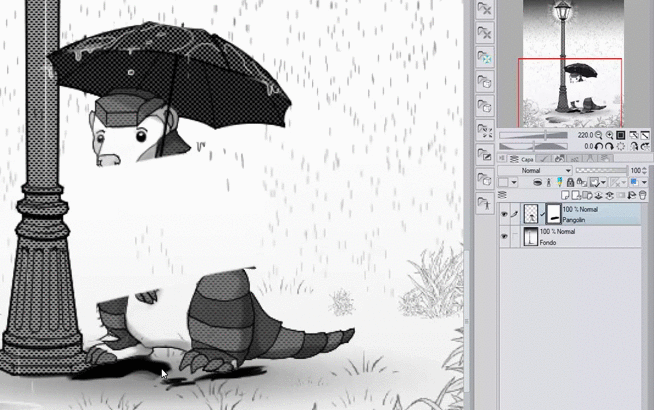This screenshot has width=654, height=410.
Task: Click the layer opacity slider
Action: click(602, 170)
